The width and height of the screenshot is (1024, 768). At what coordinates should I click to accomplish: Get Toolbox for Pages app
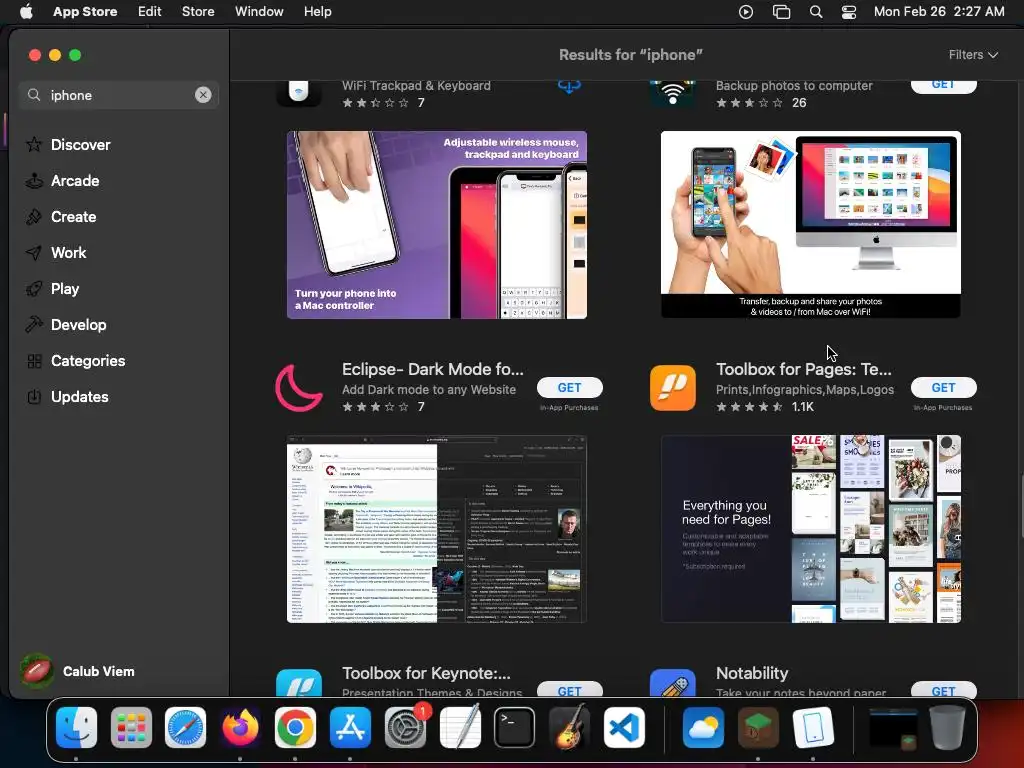pos(944,387)
